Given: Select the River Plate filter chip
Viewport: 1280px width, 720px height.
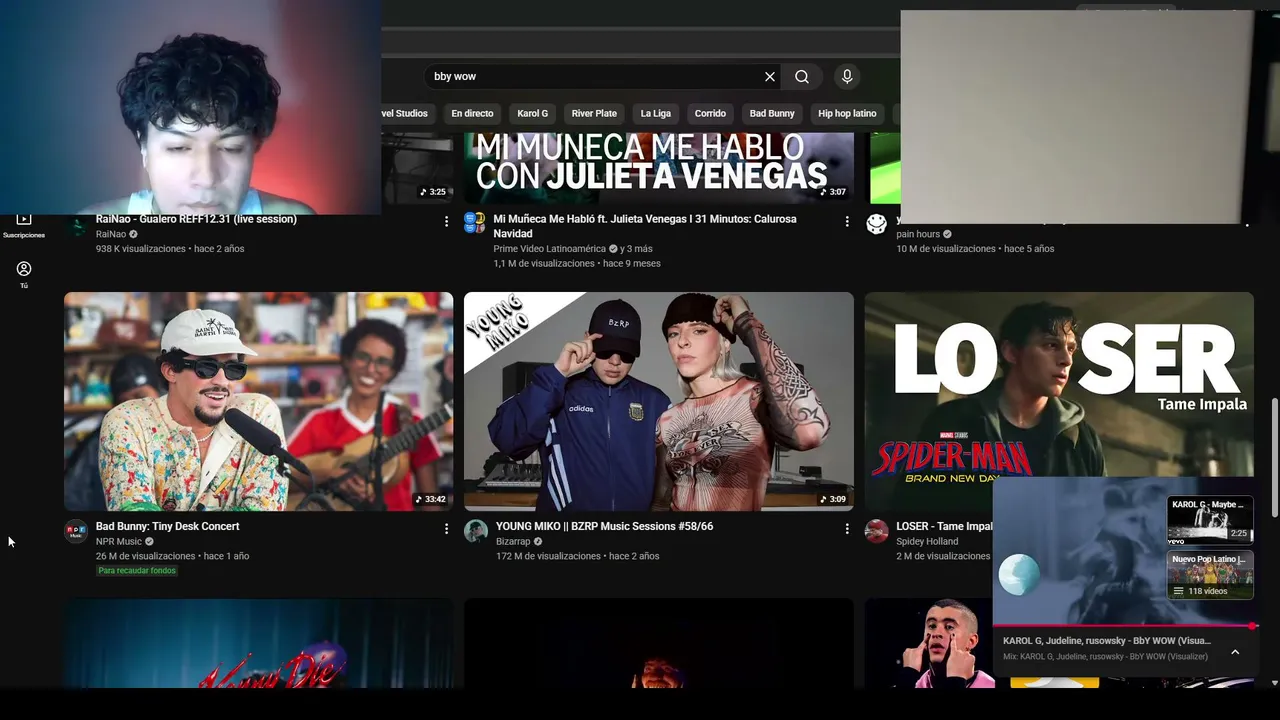Looking at the screenshot, I should [x=594, y=114].
